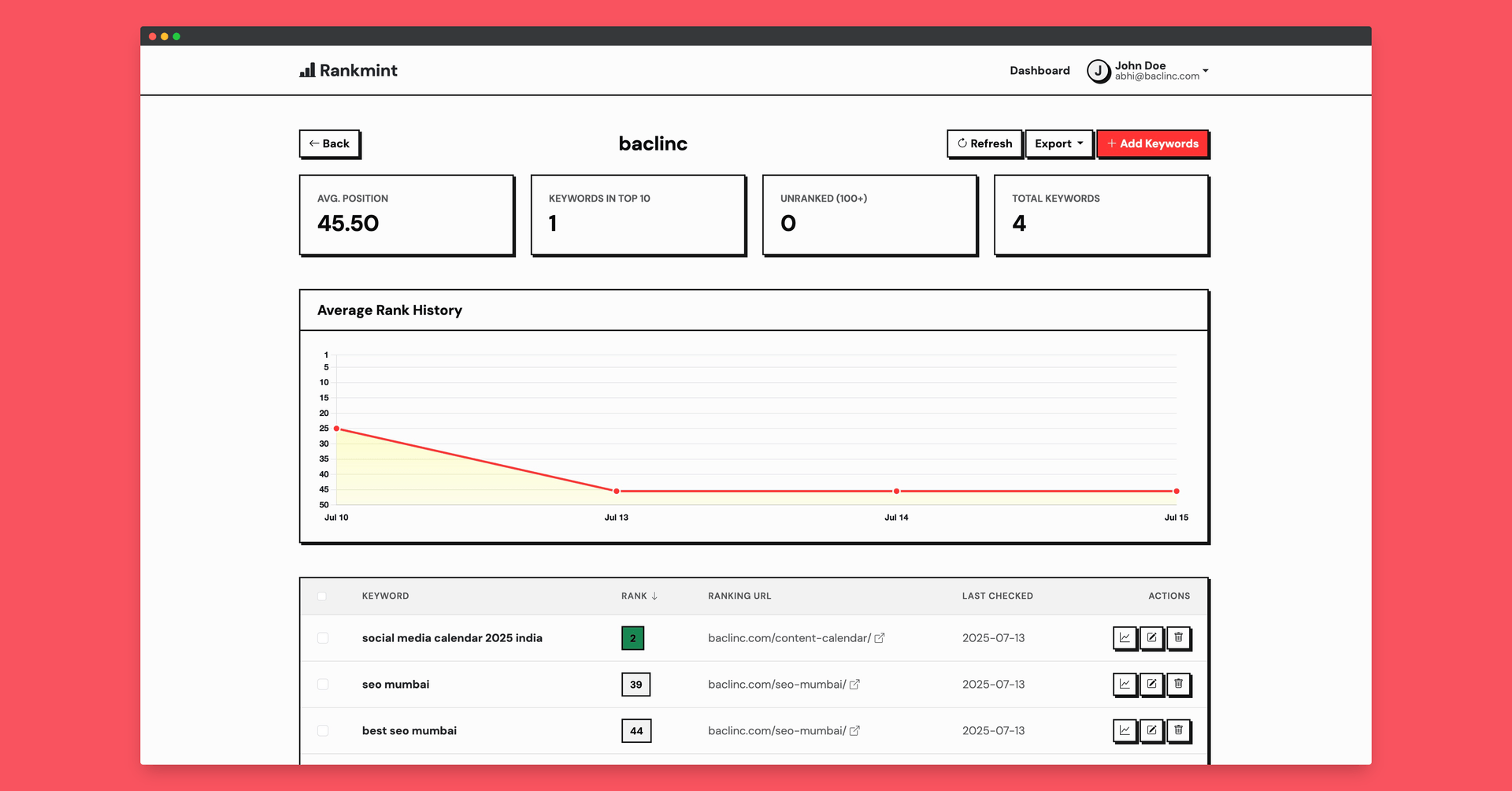Open external link icon next to baclinc.com/content-calendar/

(x=880, y=638)
